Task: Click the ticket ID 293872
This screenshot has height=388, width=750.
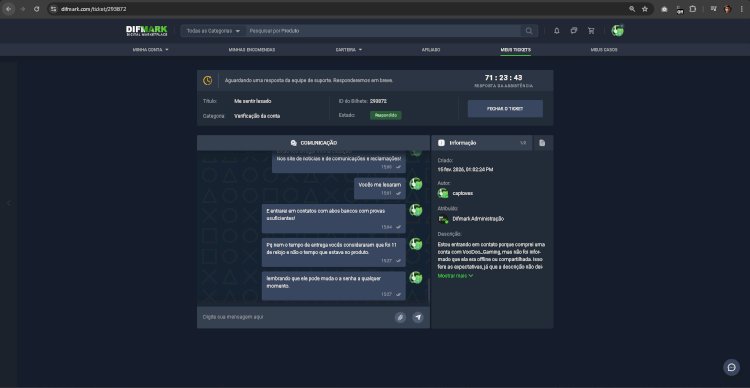Action: pyautogui.click(x=378, y=101)
